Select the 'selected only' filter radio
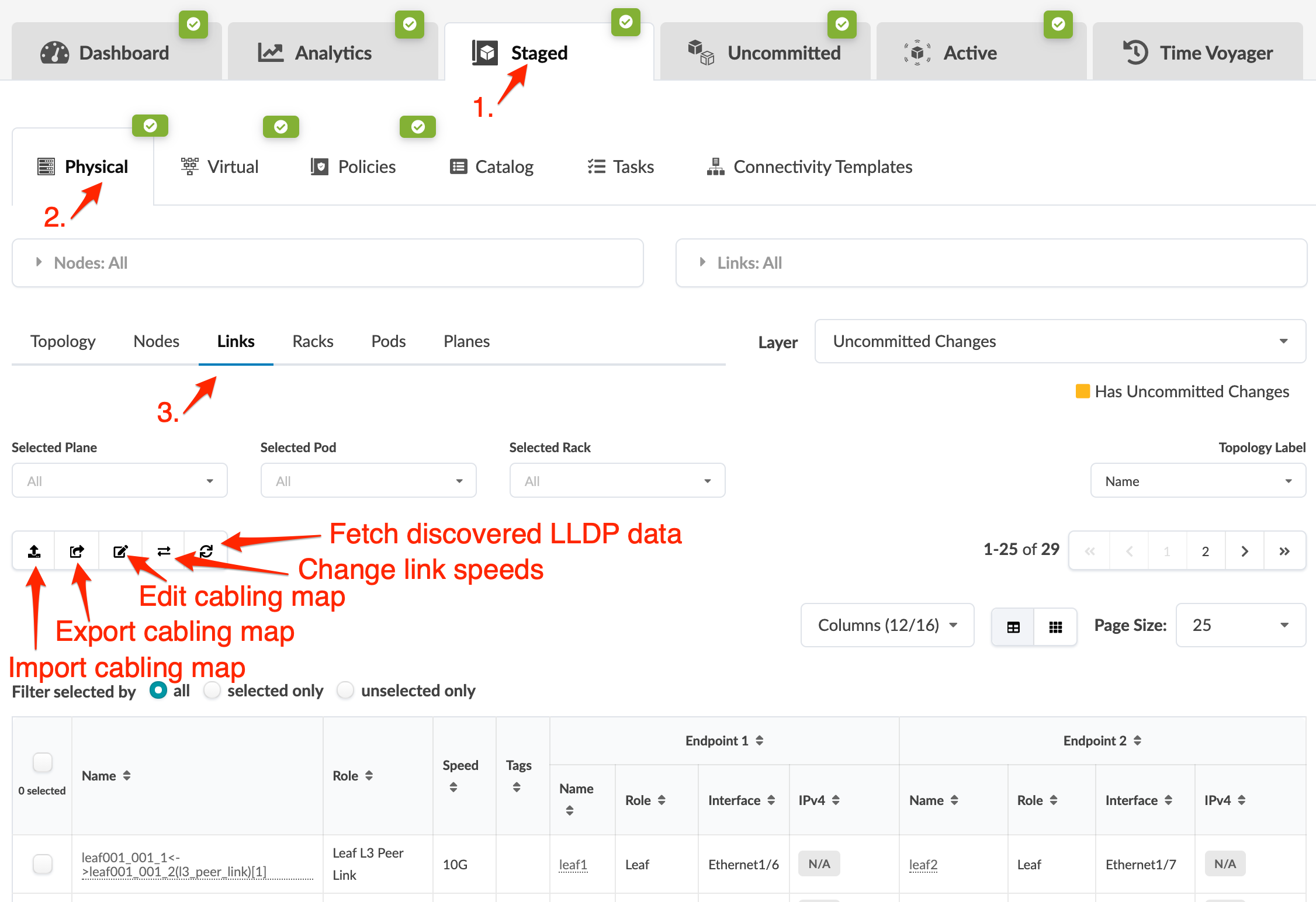 pyautogui.click(x=212, y=690)
